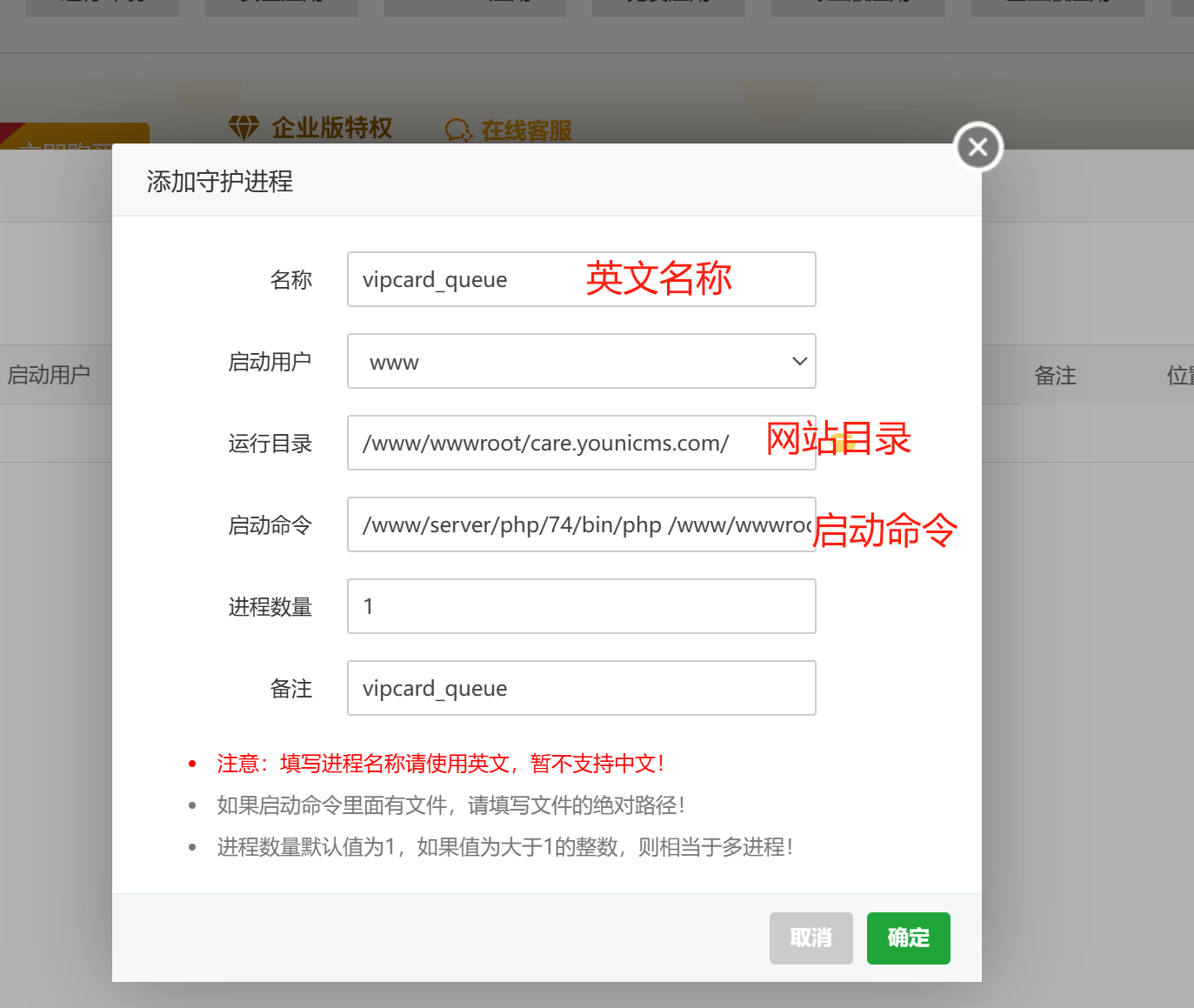Click the chat bubble icon for 在线客服
Image resolution: width=1194 pixels, height=1008 pixels.
tap(457, 130)
